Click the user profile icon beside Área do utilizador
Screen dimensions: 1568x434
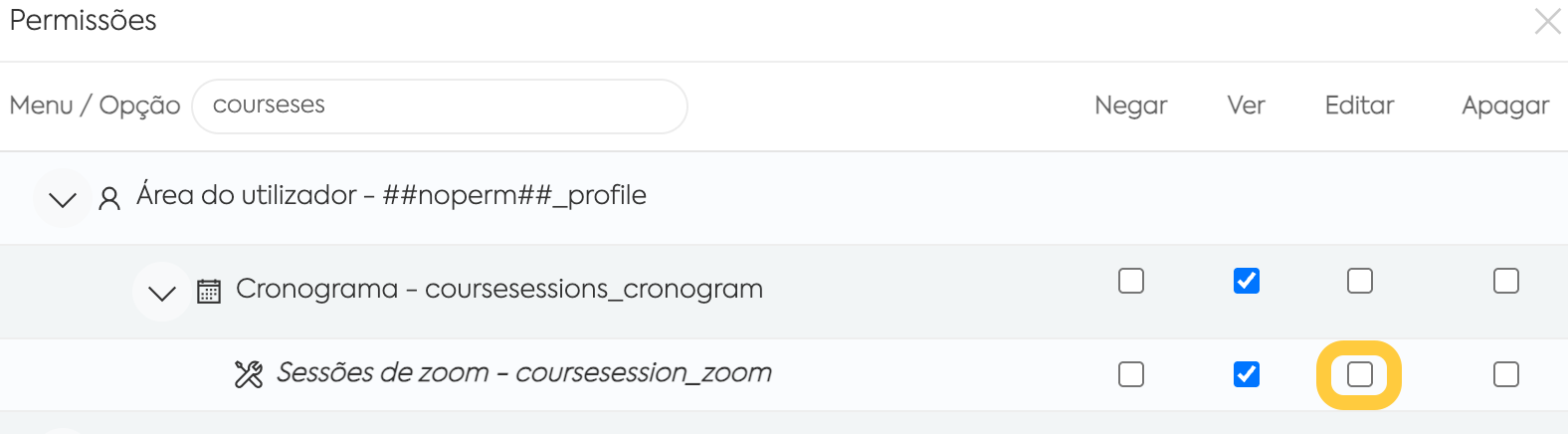109,198
